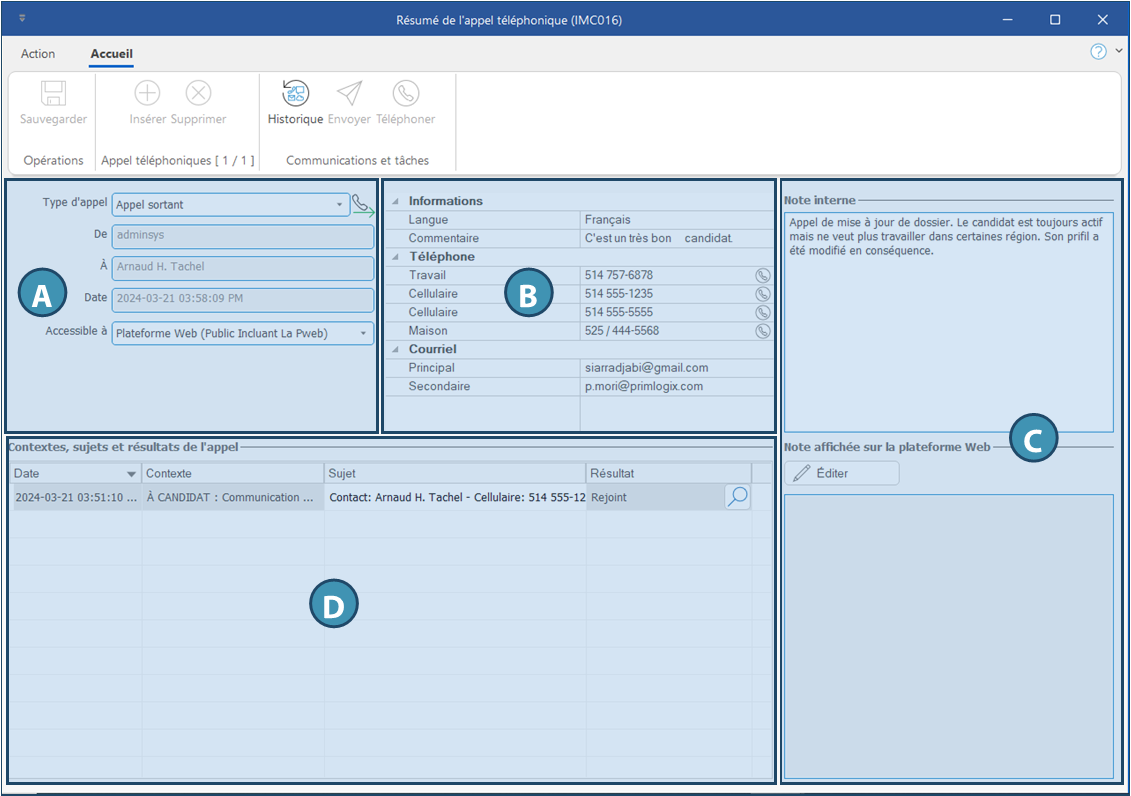Open the help question mark icon
Image resolution: width=1131 pixels, height=796 pixels.
[1098, 52]
